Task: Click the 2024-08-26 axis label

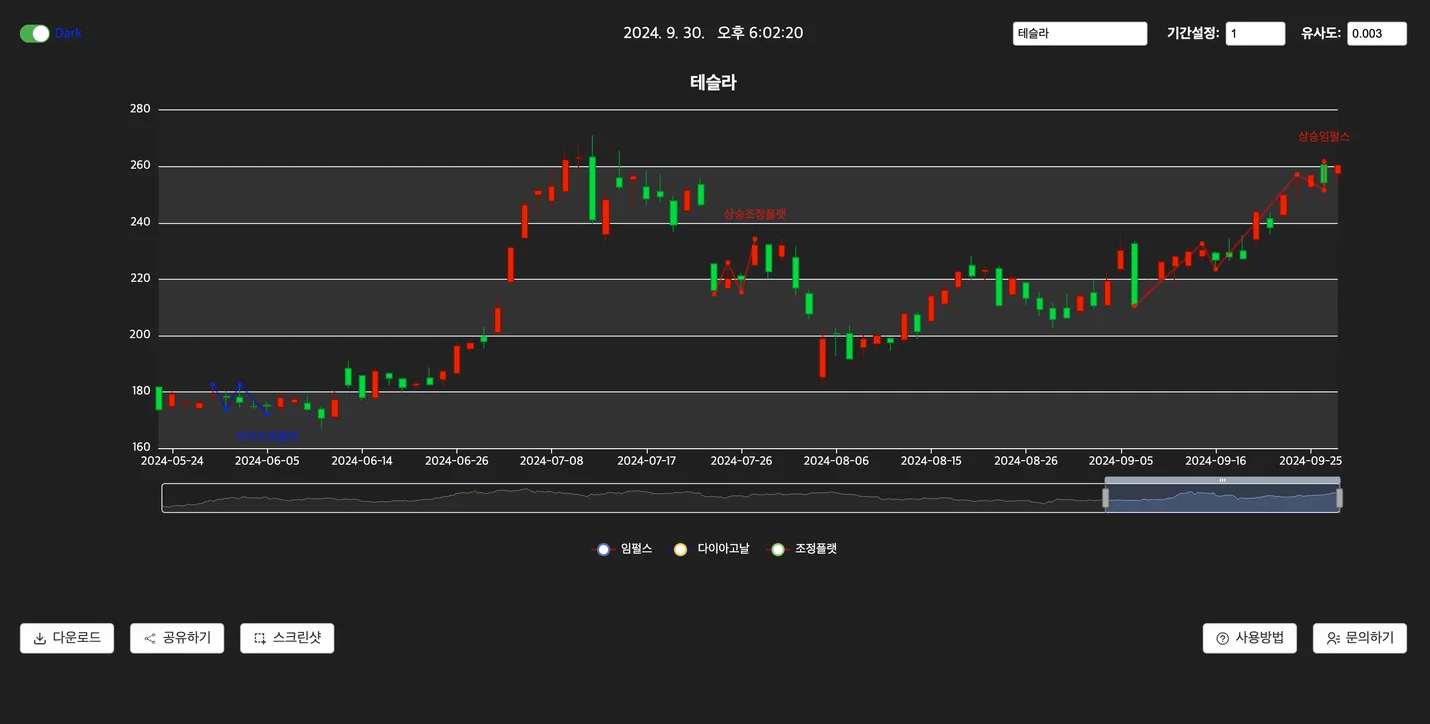Action: [1026, 461]
